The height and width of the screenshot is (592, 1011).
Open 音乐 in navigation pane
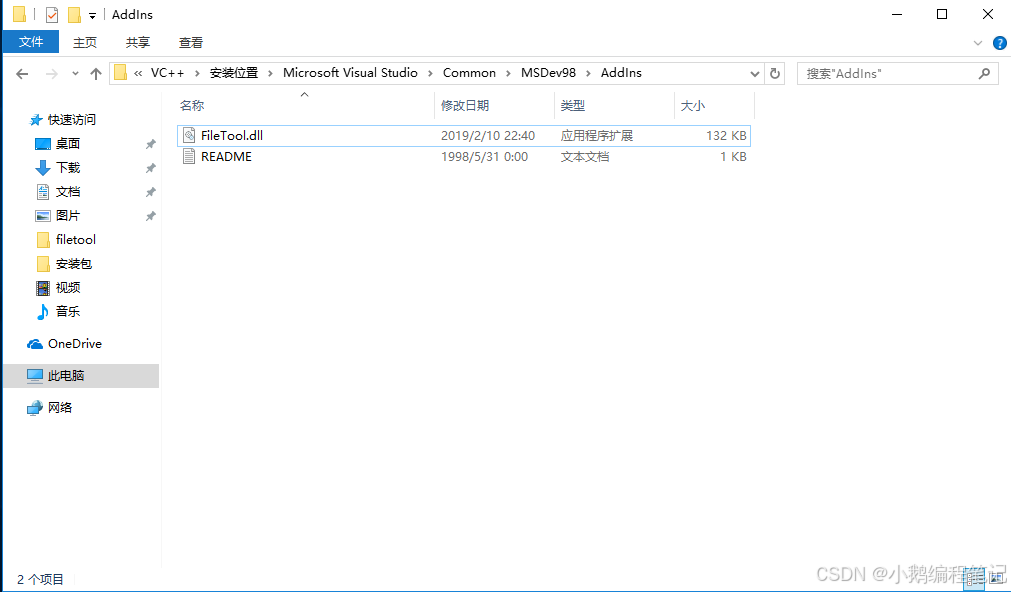[68, 311]
